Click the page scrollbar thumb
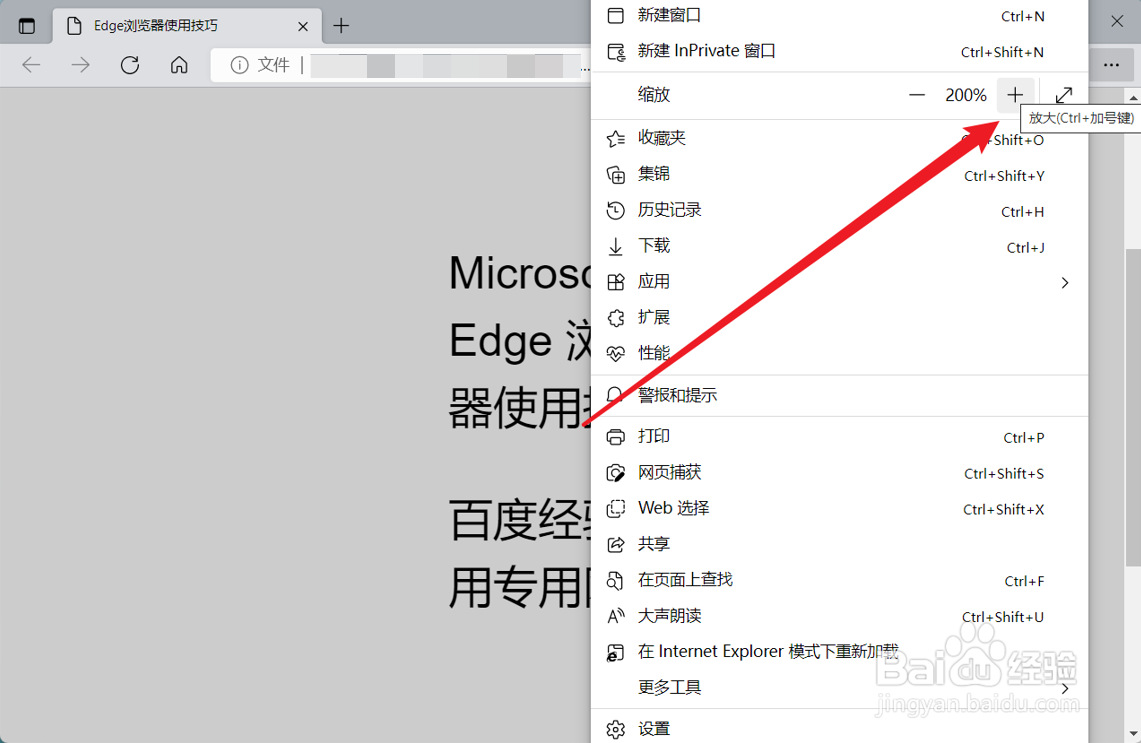 coord(1133,408)
